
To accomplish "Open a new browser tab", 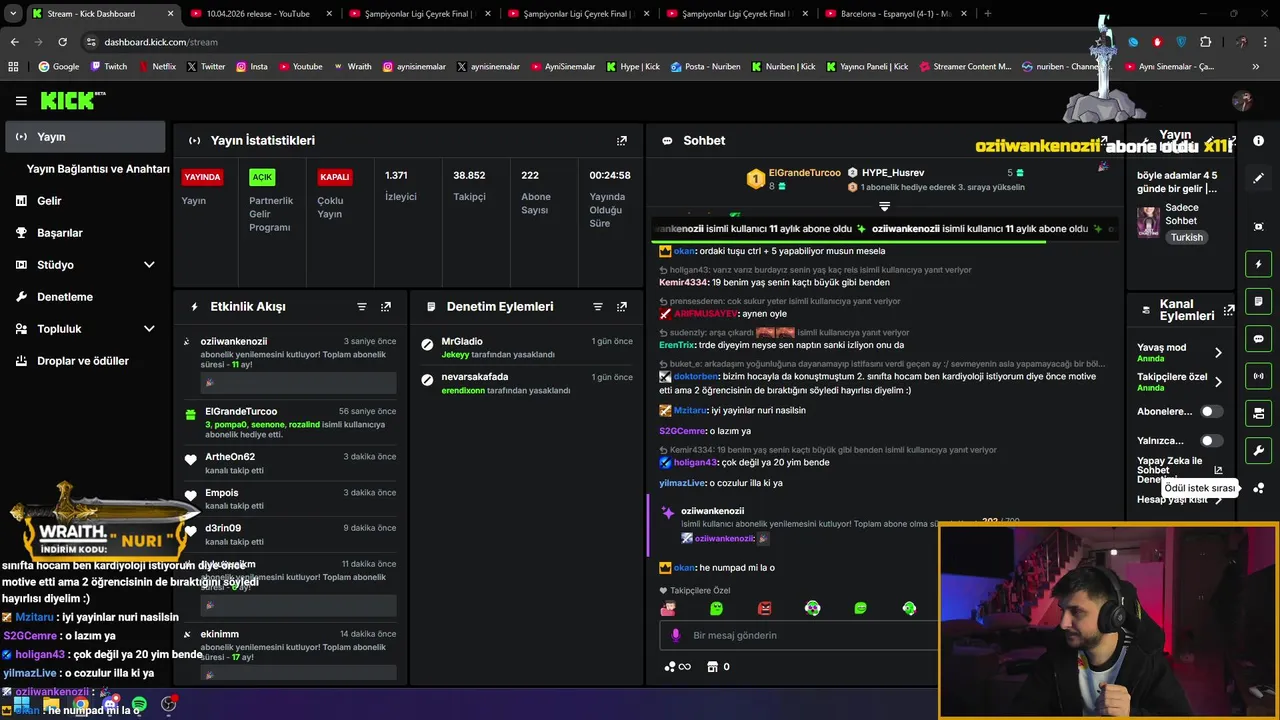I will coord(988,14).
